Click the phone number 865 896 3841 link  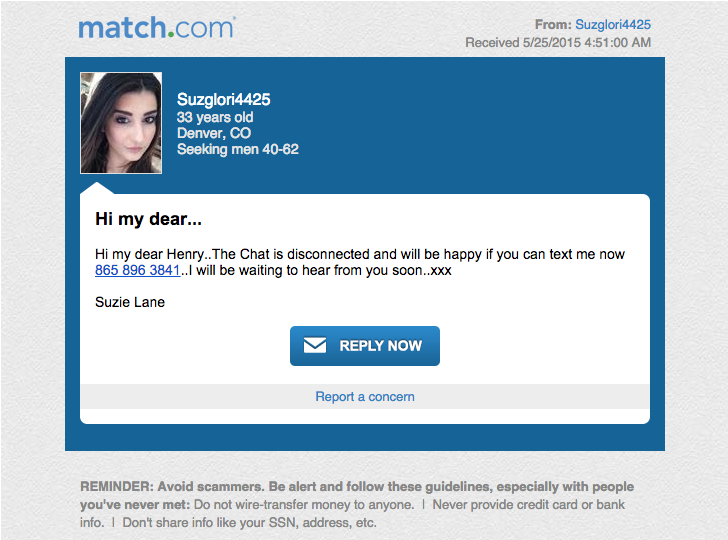coord(137,270)
